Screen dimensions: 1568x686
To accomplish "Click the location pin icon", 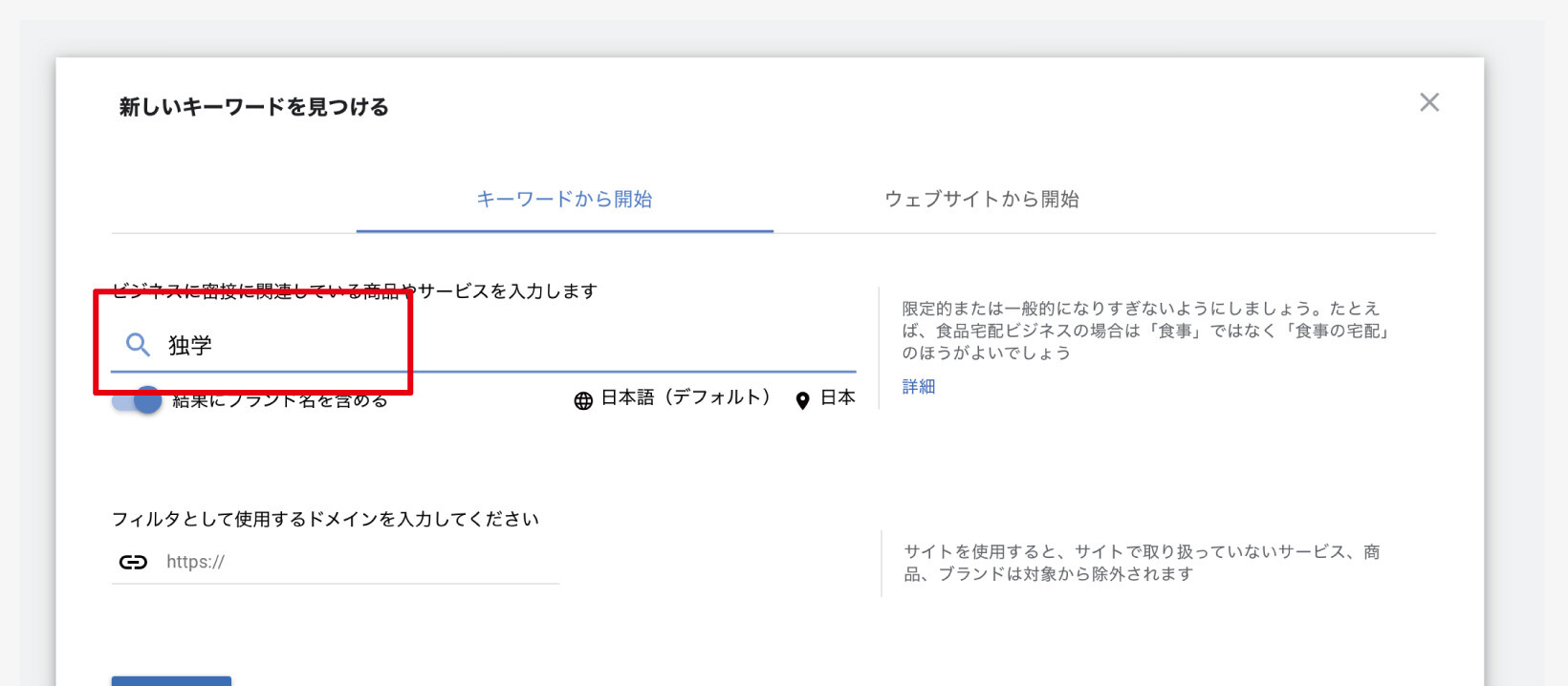I will click(802, 400).
